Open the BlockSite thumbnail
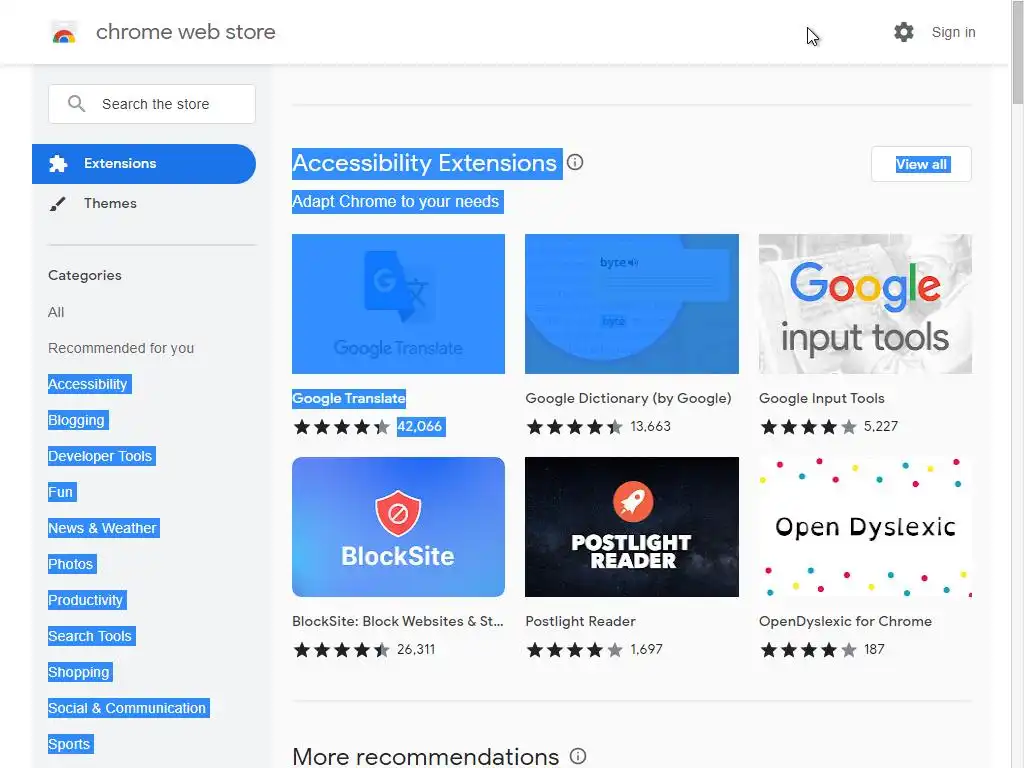This screenshot has width=1024, height=768. click(x=398, y=526)
